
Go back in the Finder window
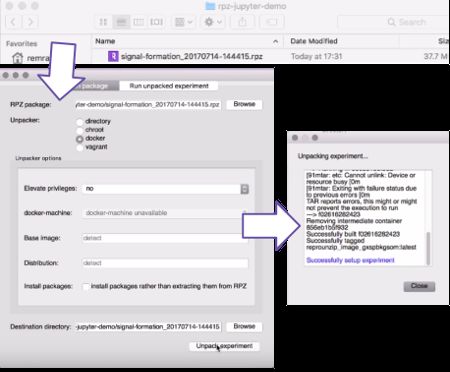point(13,22)
